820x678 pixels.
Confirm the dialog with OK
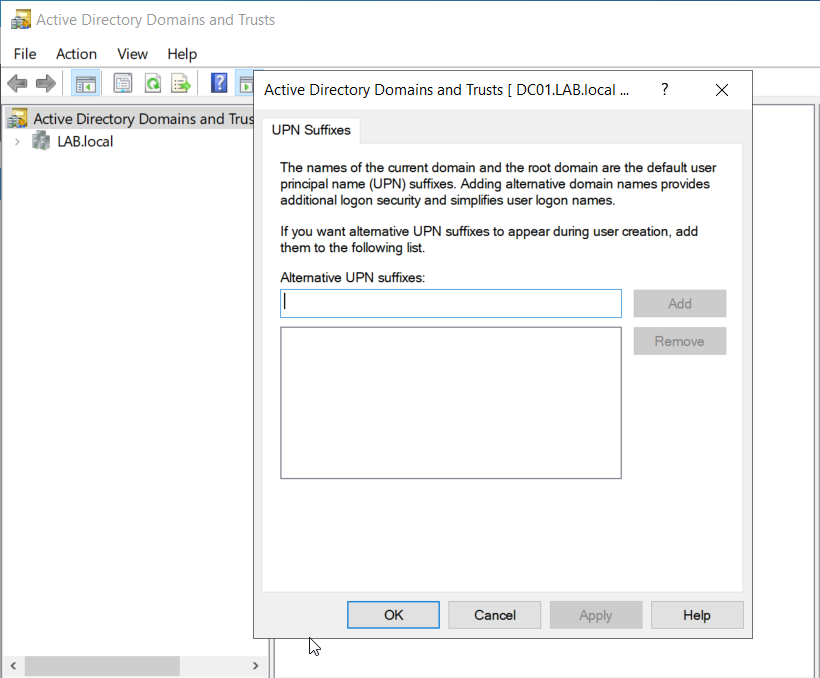point(393,615)
